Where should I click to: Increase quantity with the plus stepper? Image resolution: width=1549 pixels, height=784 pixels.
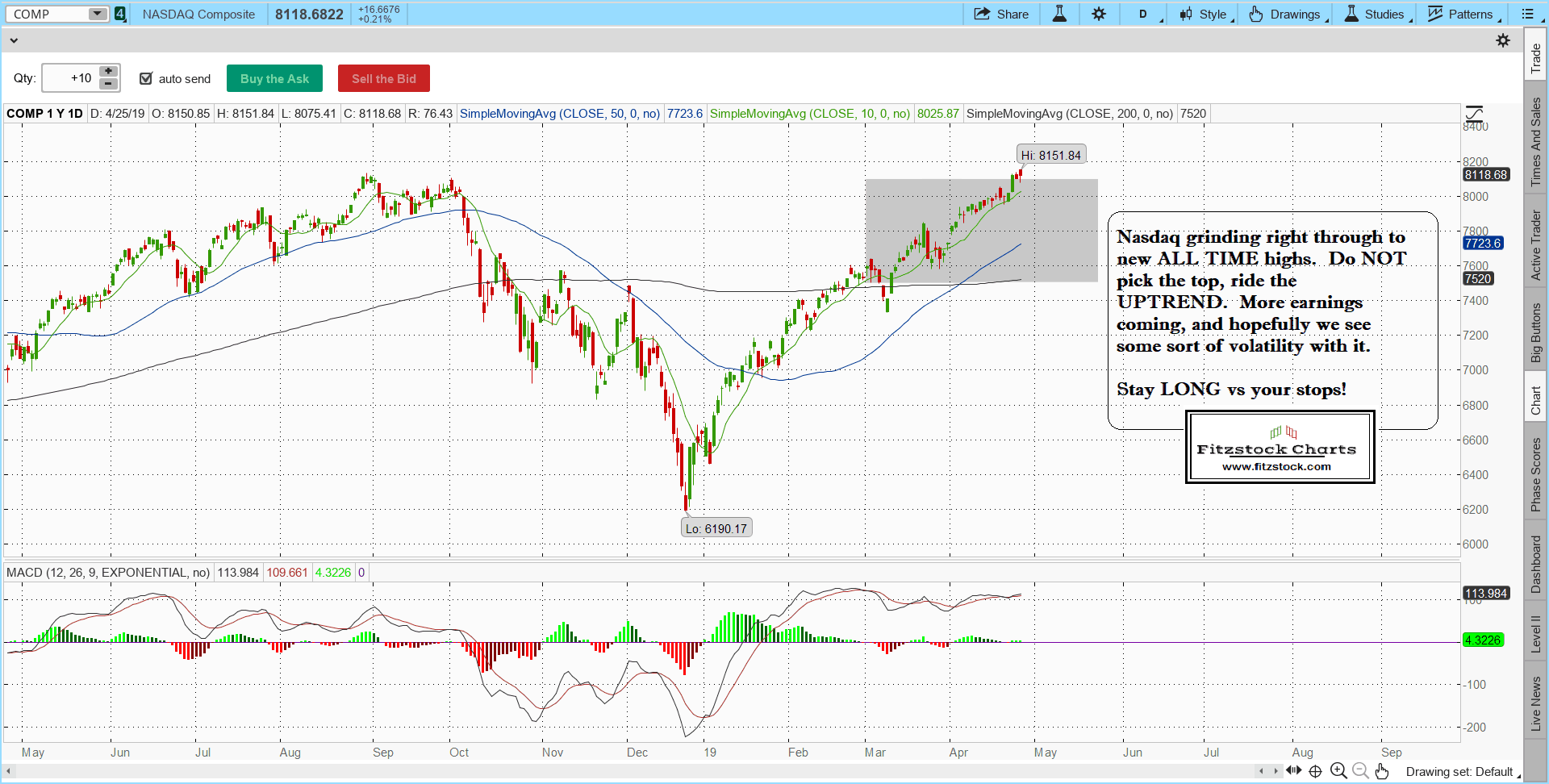pos(108,72)
